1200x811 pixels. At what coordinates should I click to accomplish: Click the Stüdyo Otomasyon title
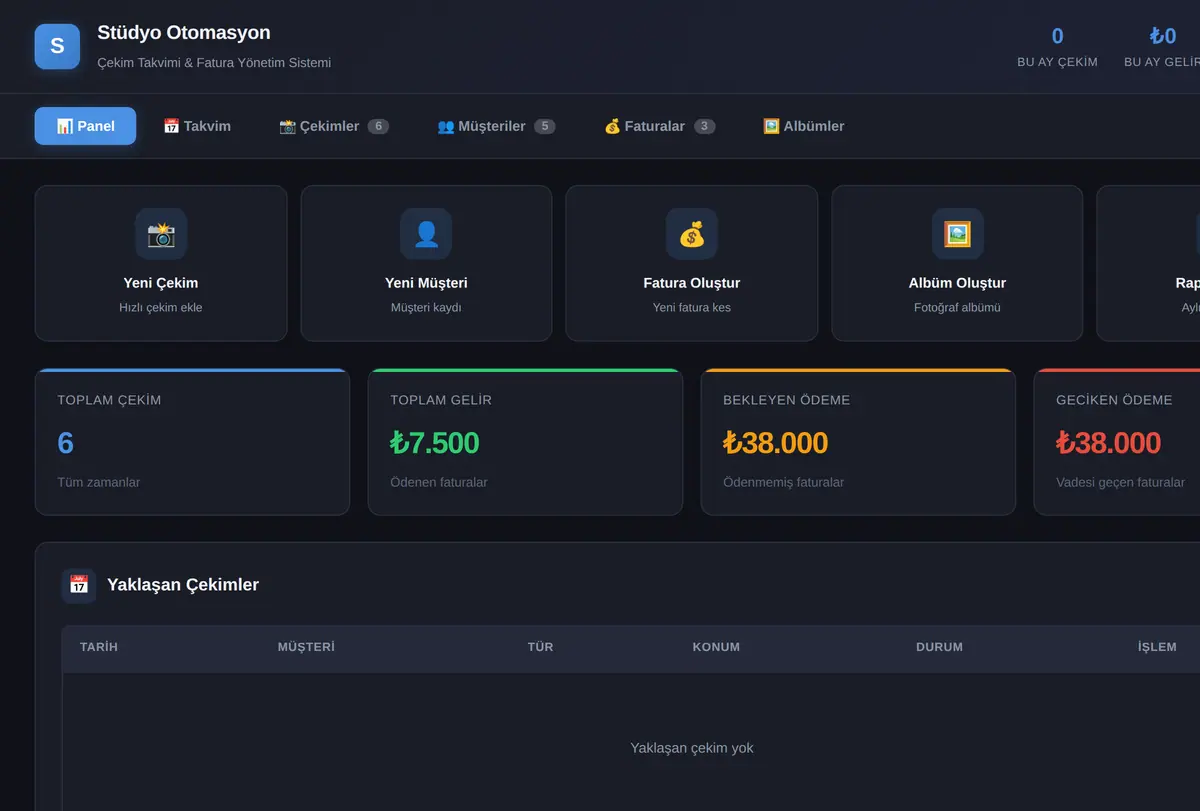pos(184,32)
